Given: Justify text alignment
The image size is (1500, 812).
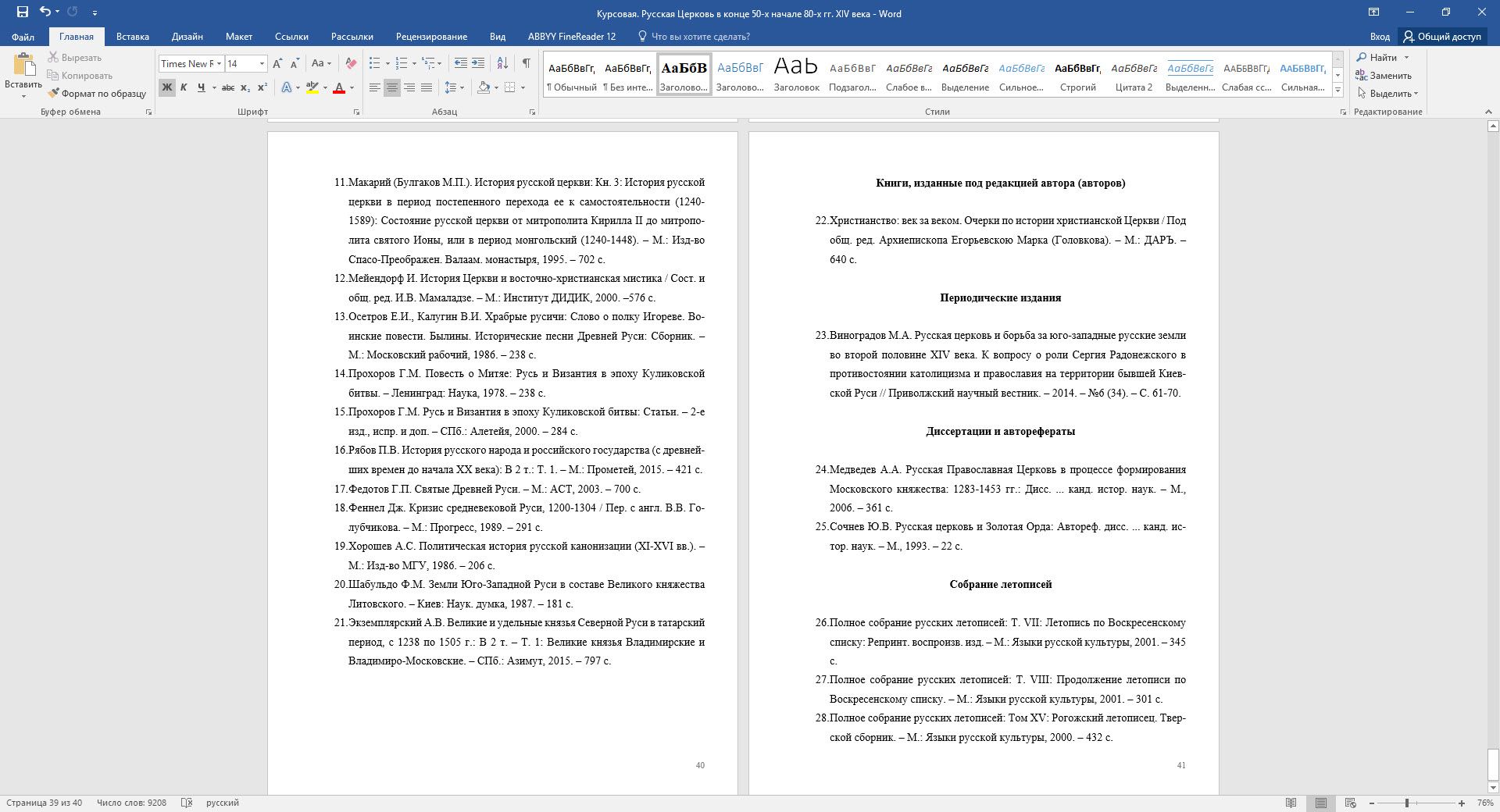Looking at the screenshot, I should click(x=427, y=87).
